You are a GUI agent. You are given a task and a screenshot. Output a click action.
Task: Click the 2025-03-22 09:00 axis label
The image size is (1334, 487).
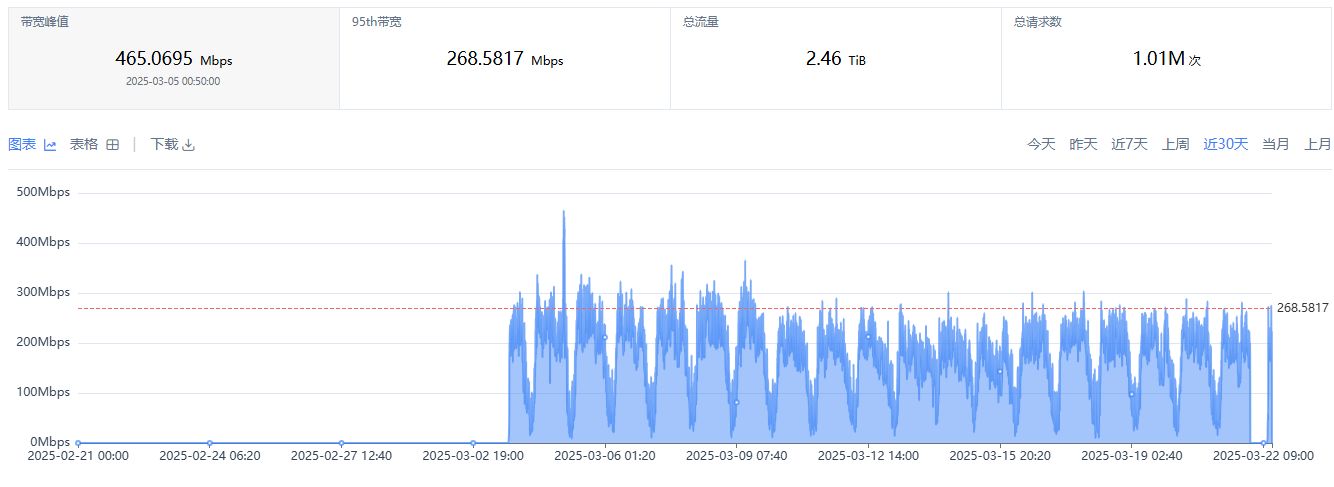(x=1262, y=456)
